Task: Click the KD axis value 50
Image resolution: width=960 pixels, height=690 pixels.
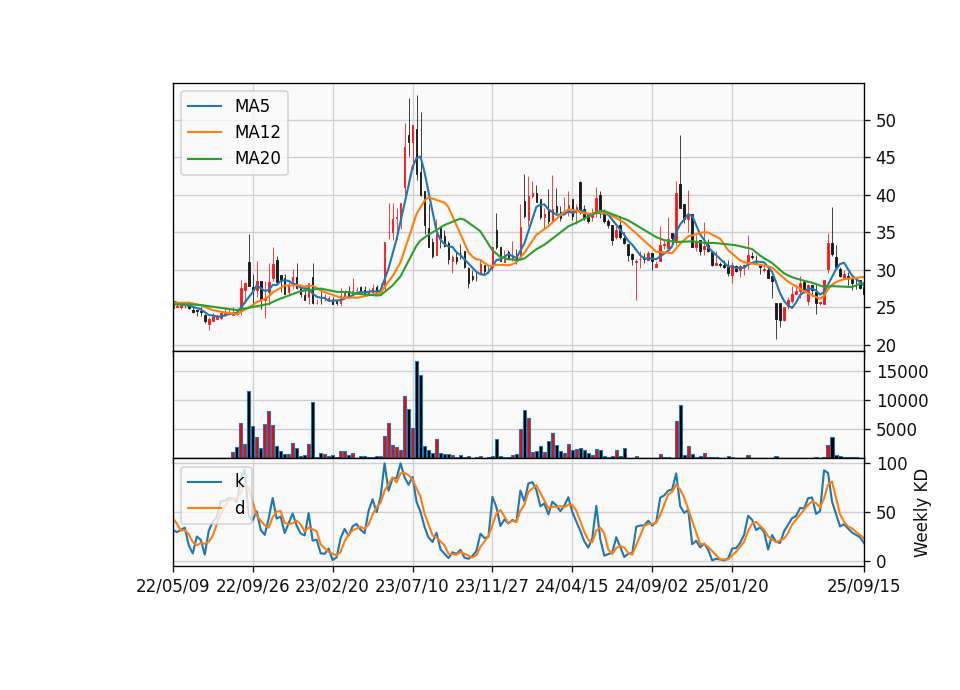Action: [x=885, y=513]
